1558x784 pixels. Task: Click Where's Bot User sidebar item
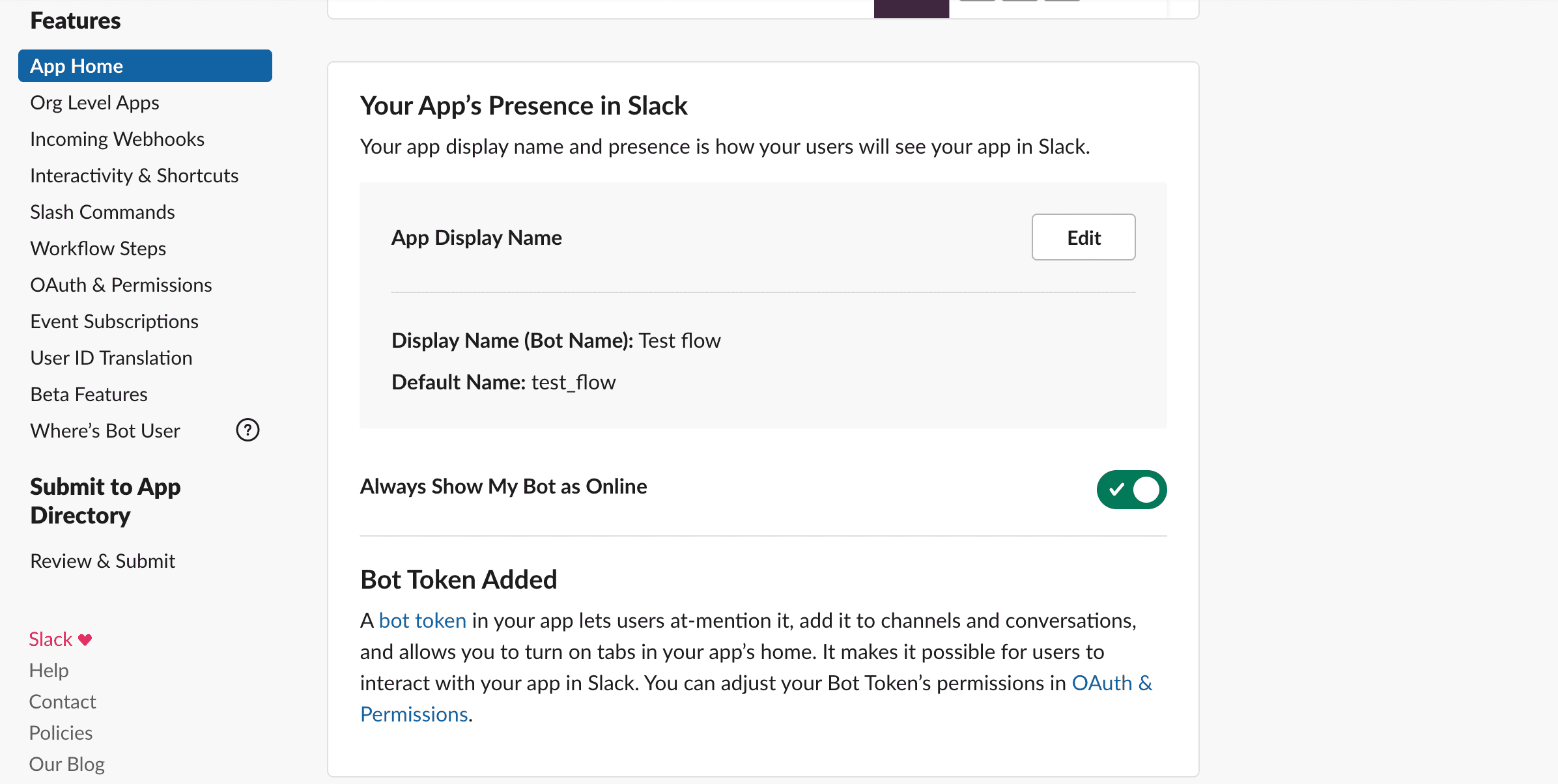(x=105, y=431)
